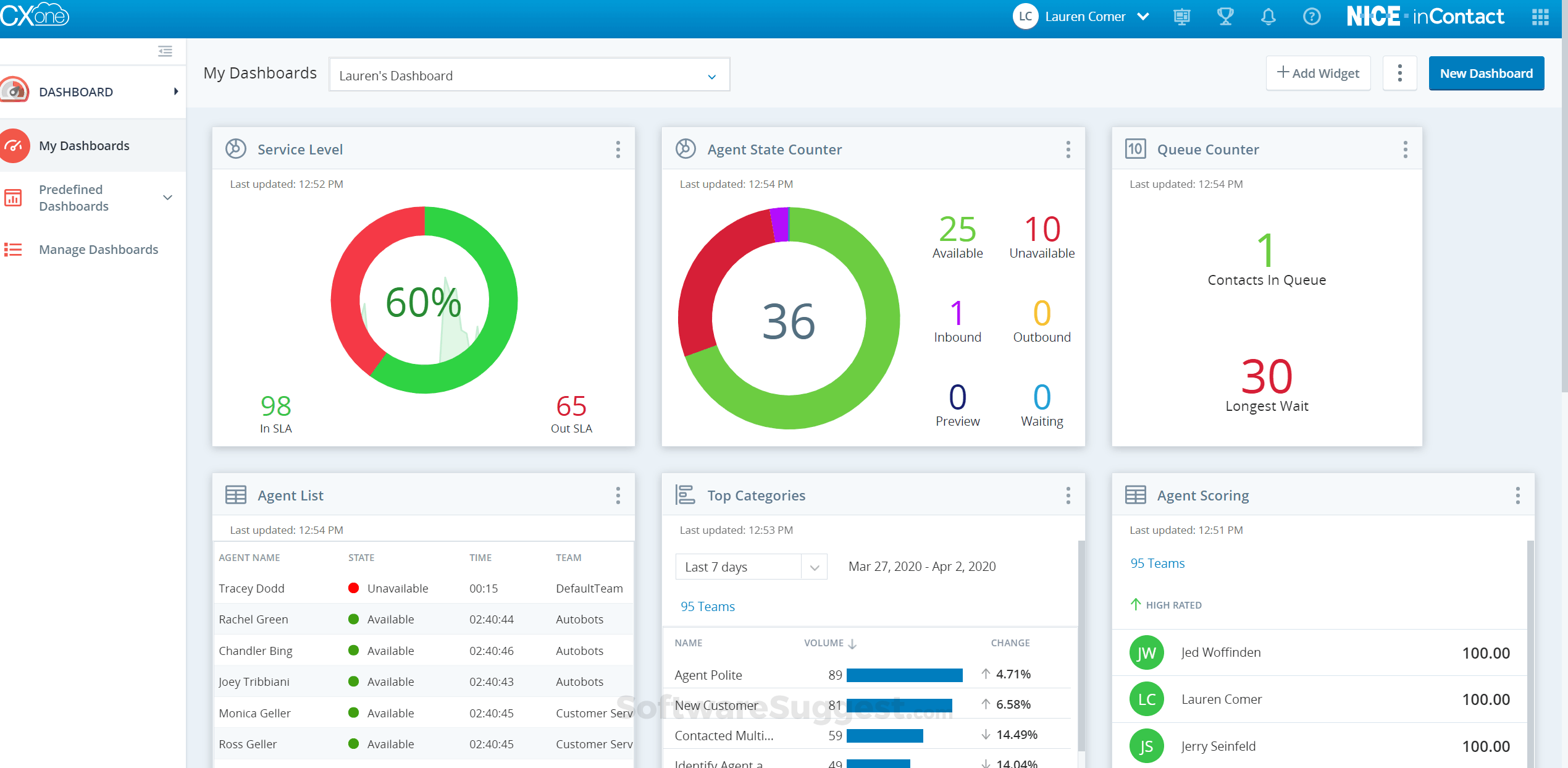1568x768 pixels.
Task: Open the Service Level widget options menu
Action: [618, 149]
